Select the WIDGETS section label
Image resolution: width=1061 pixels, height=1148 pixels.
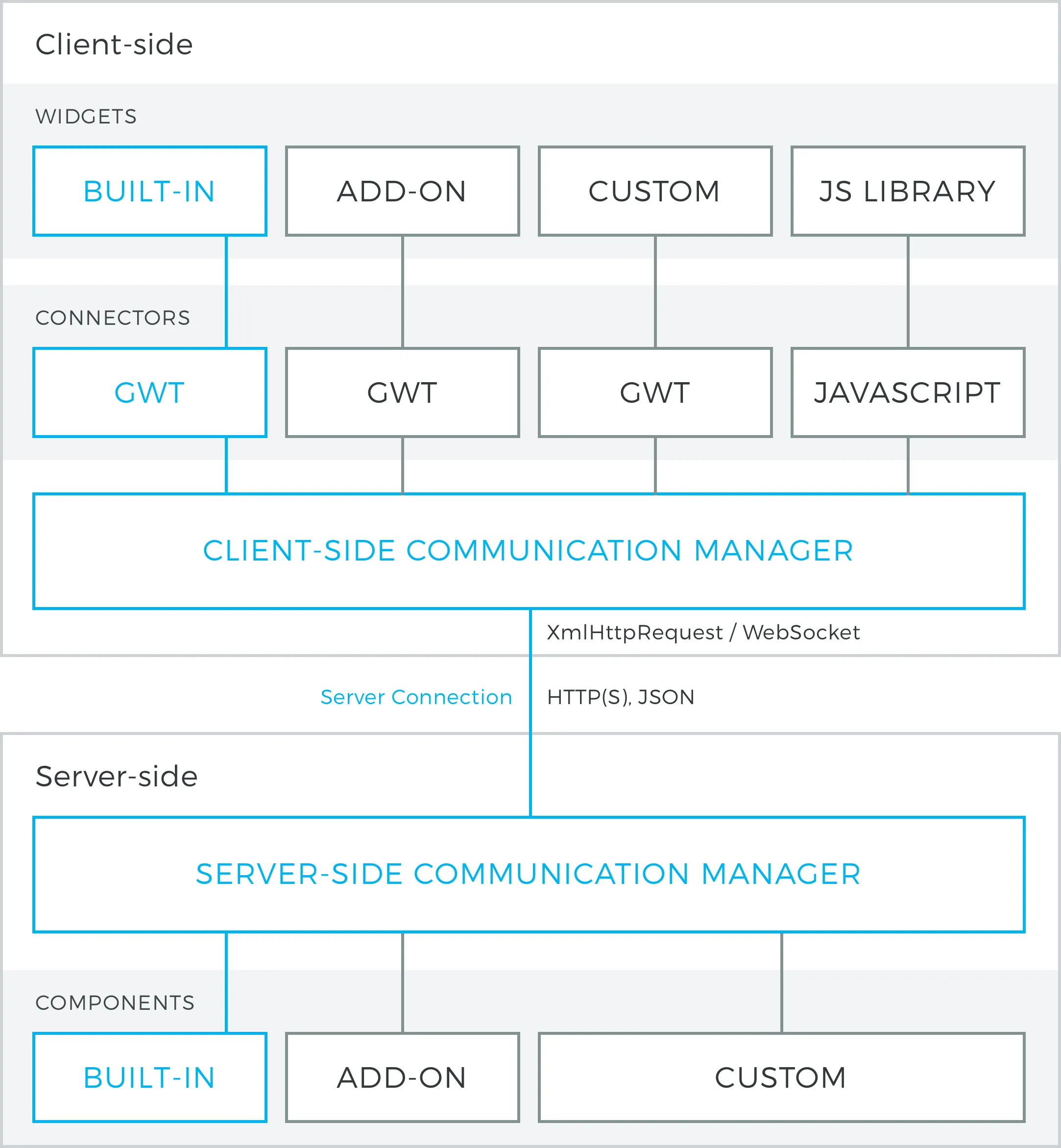86,117
